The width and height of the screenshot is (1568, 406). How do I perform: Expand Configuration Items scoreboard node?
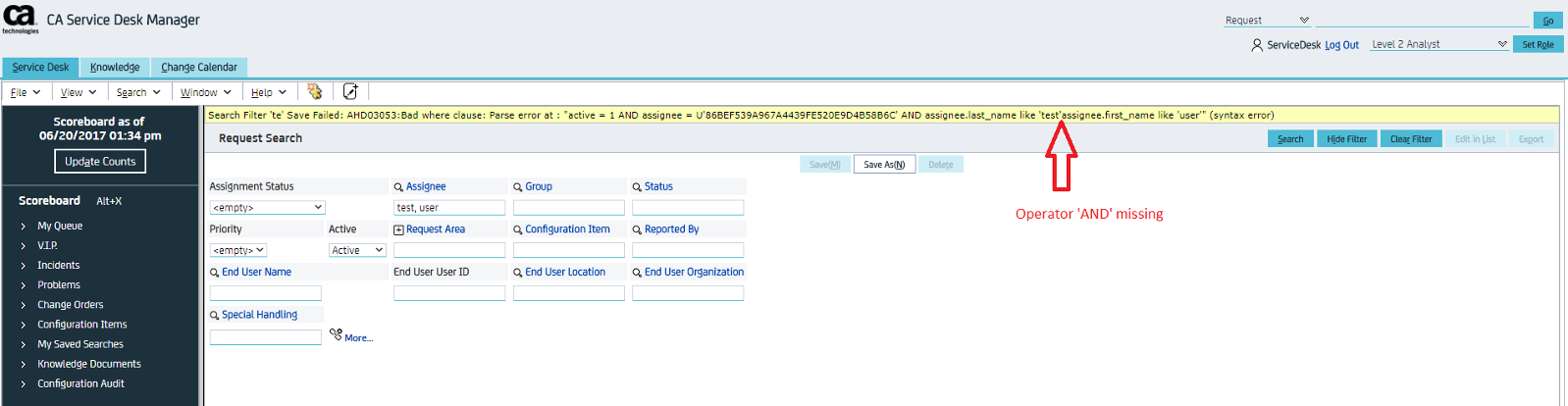23,325
